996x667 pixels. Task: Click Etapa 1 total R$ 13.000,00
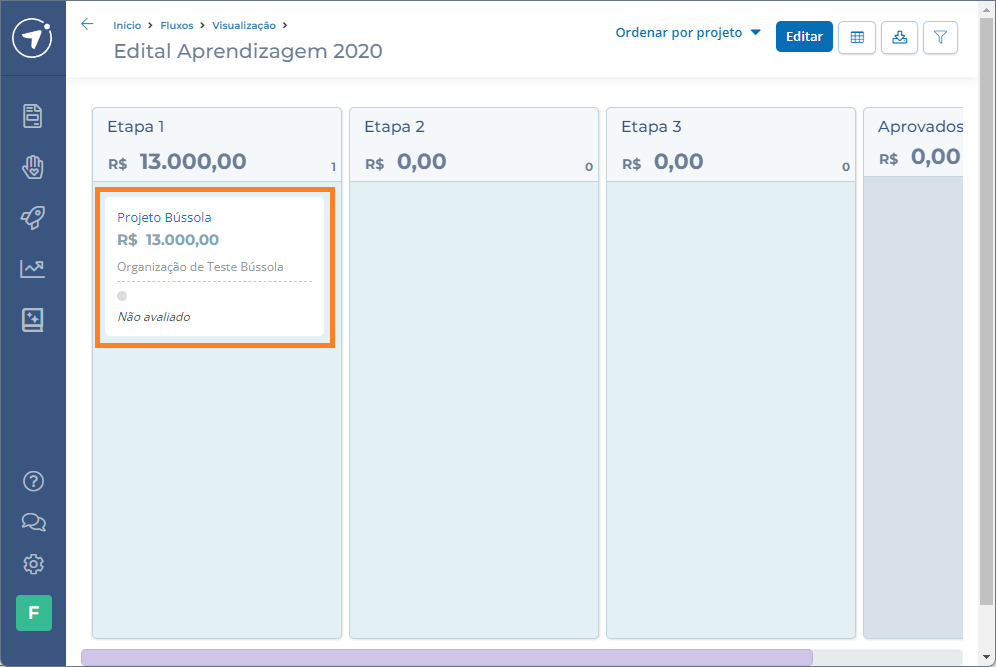coord(177,161)
